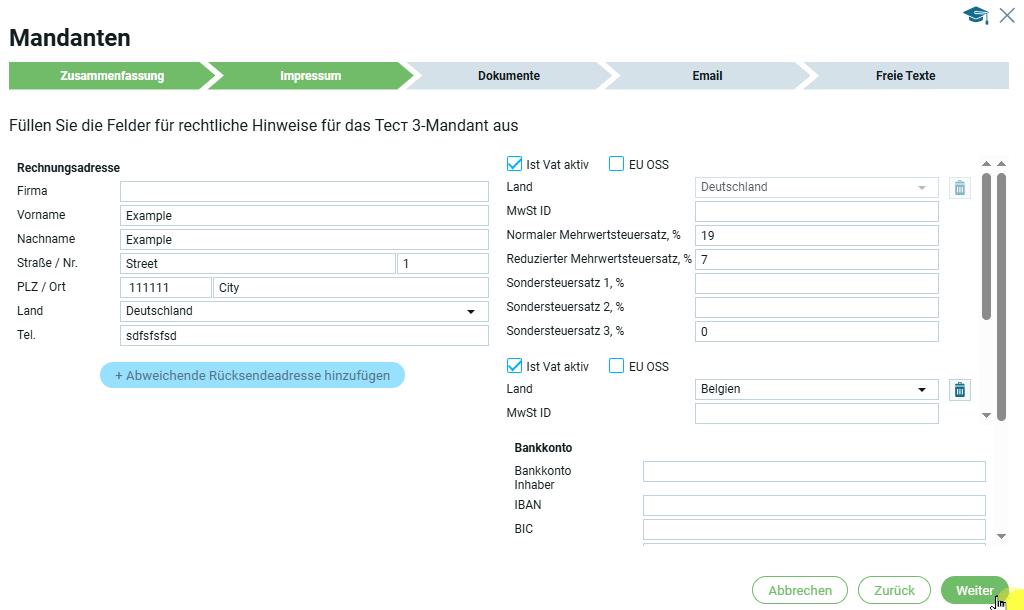This screenshot has height=610, width=1024.
Task: Open the graduation cap tutorial icon
Action: 975,15
